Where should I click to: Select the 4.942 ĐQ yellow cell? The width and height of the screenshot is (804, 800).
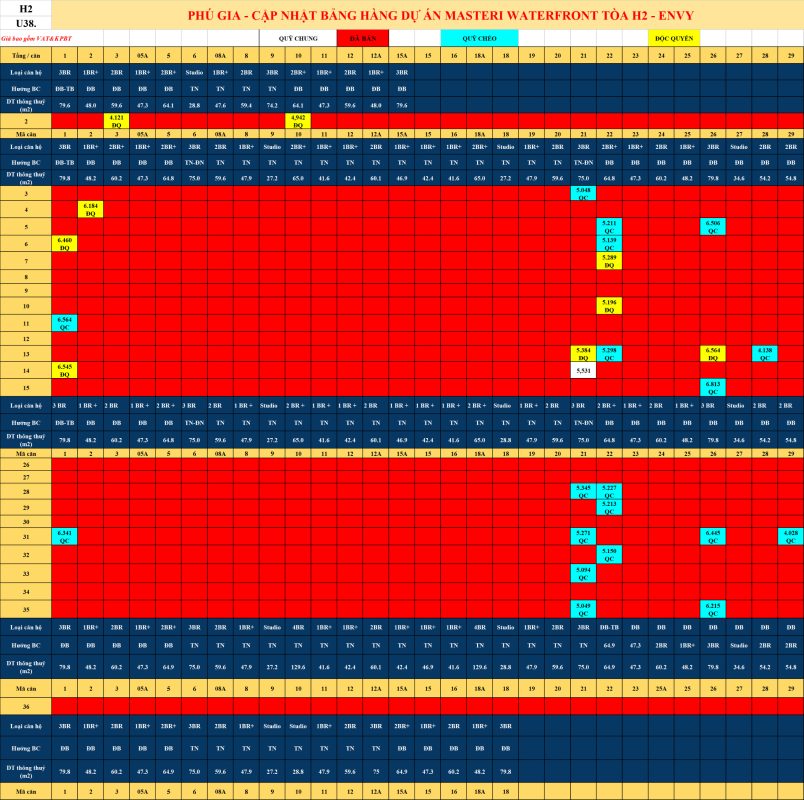[x=297, y=120]
